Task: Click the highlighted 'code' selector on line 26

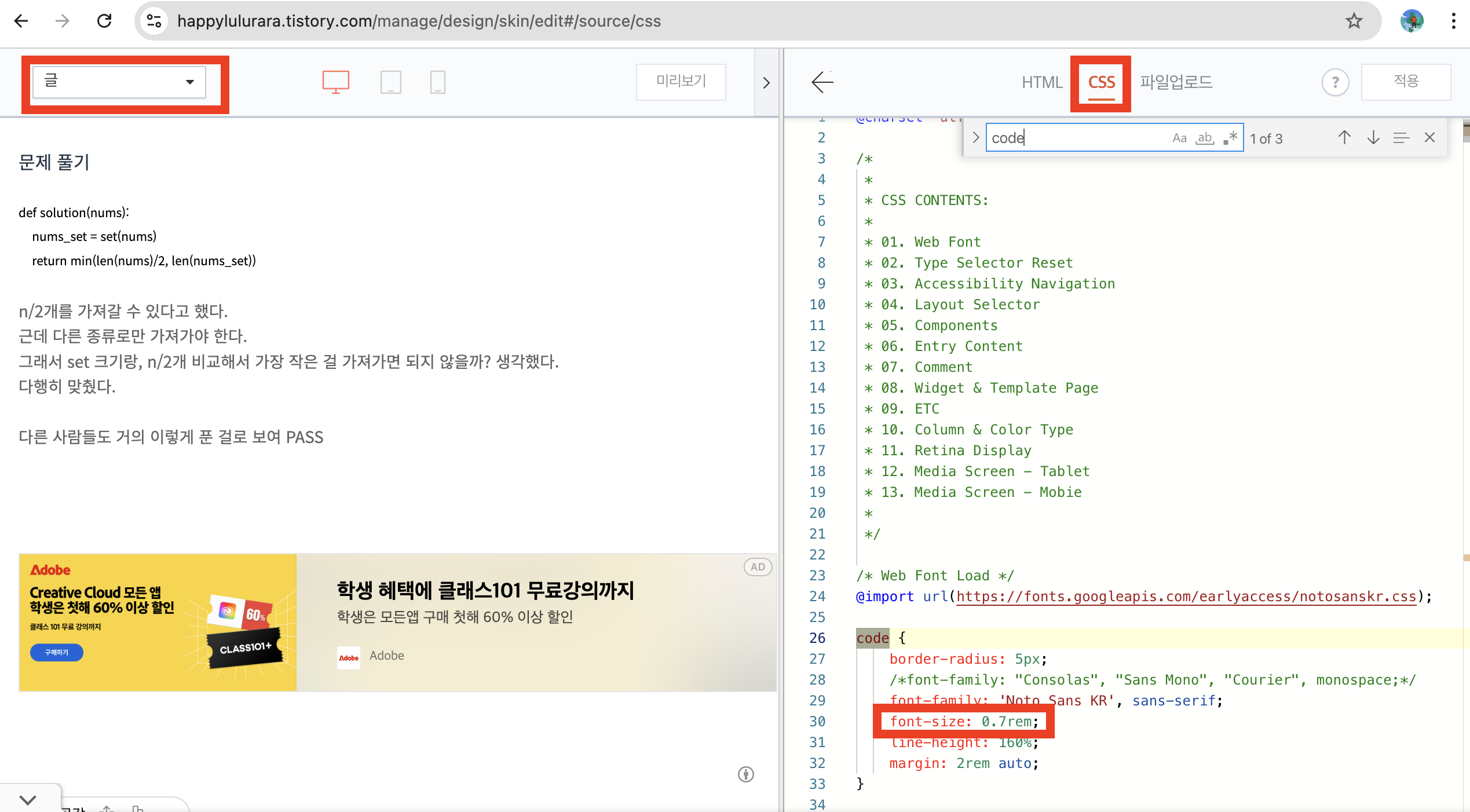Action: click(872, 638)
